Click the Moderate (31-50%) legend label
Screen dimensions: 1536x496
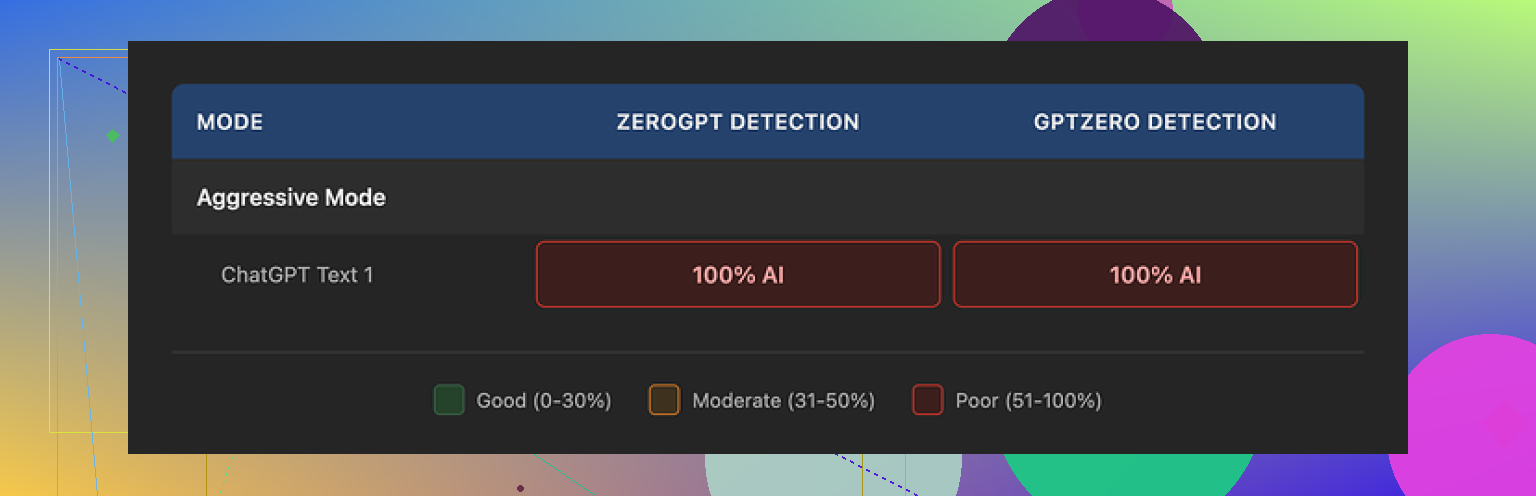784,401
